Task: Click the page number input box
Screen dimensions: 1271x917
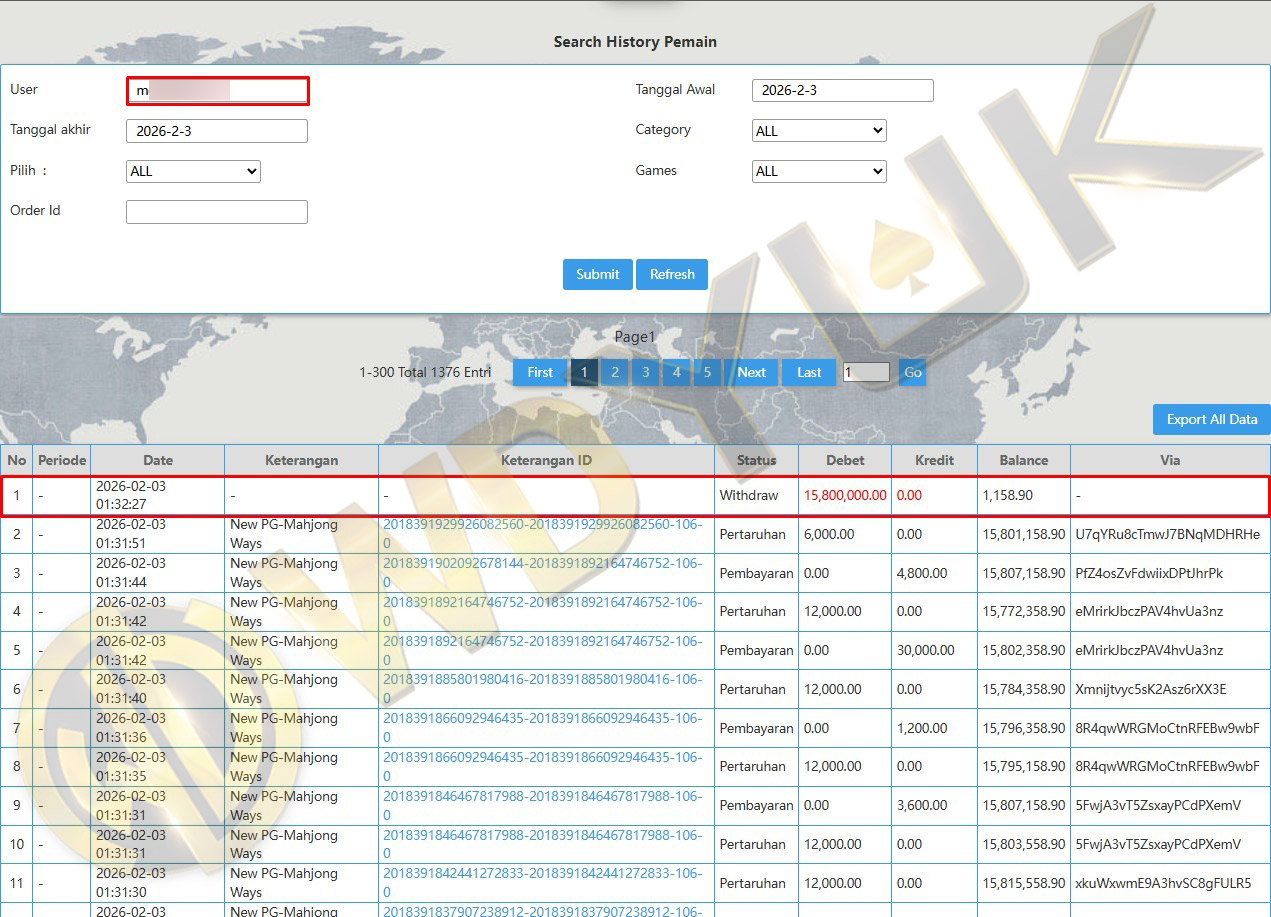Action: pyautogui.click(x=865, y=373)
